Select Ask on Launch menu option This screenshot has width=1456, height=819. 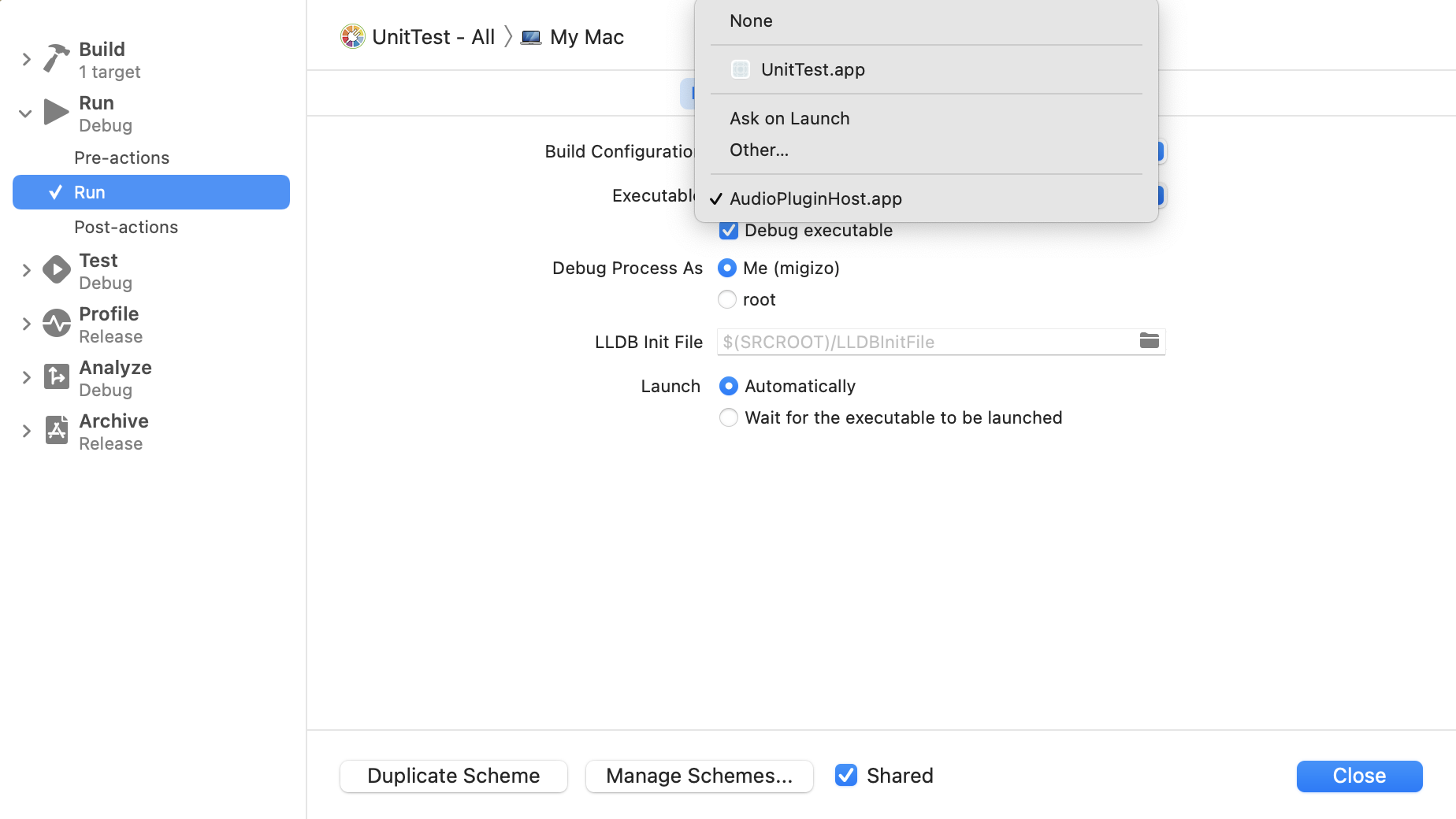(x=789, y=119)
